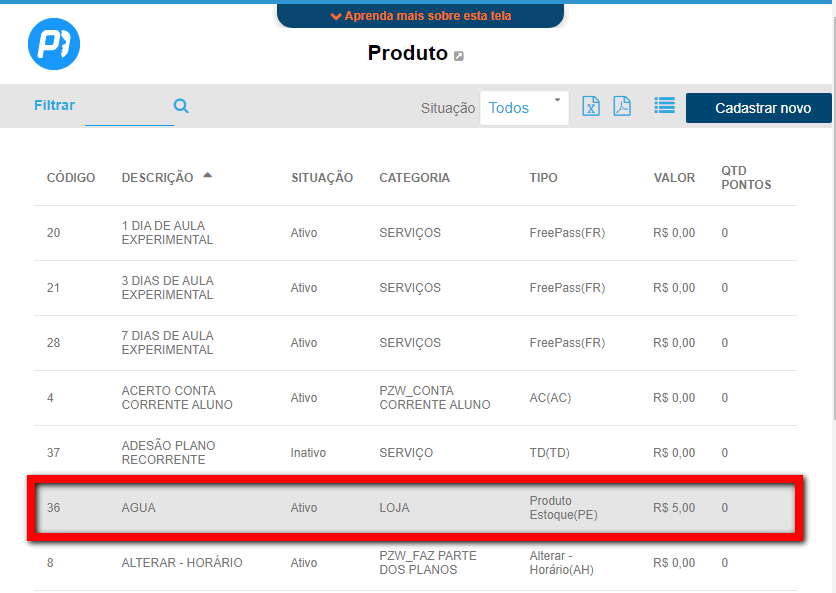Click the external link icon beside Produto
836x593 pixels.
coord(459,56)
